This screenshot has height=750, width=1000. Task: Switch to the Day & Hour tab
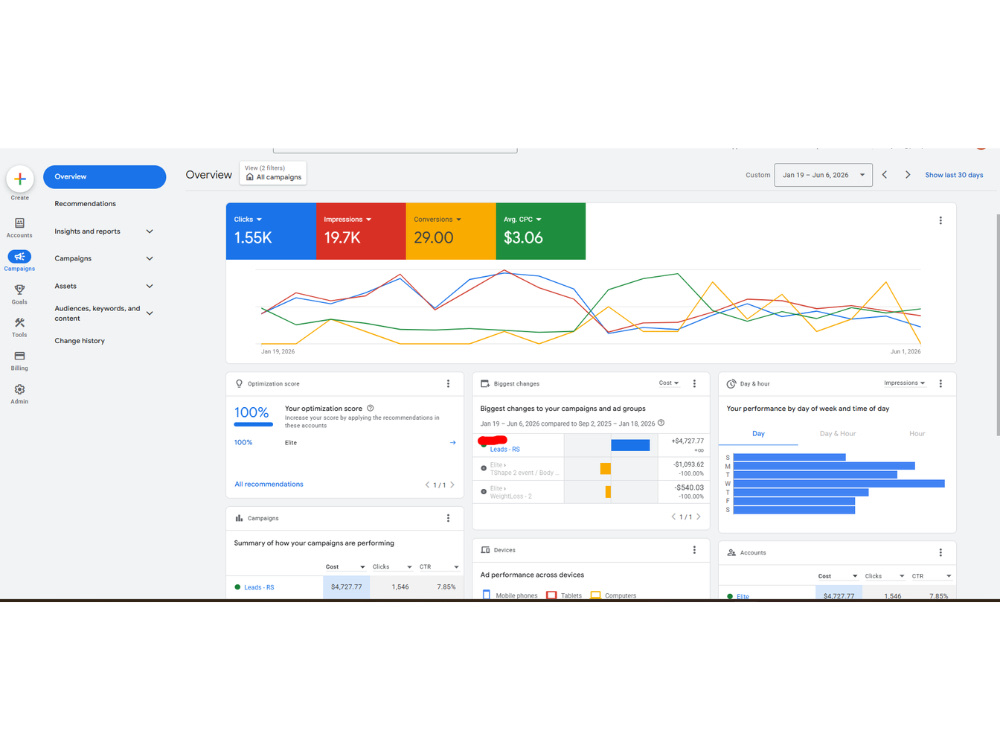837,434
